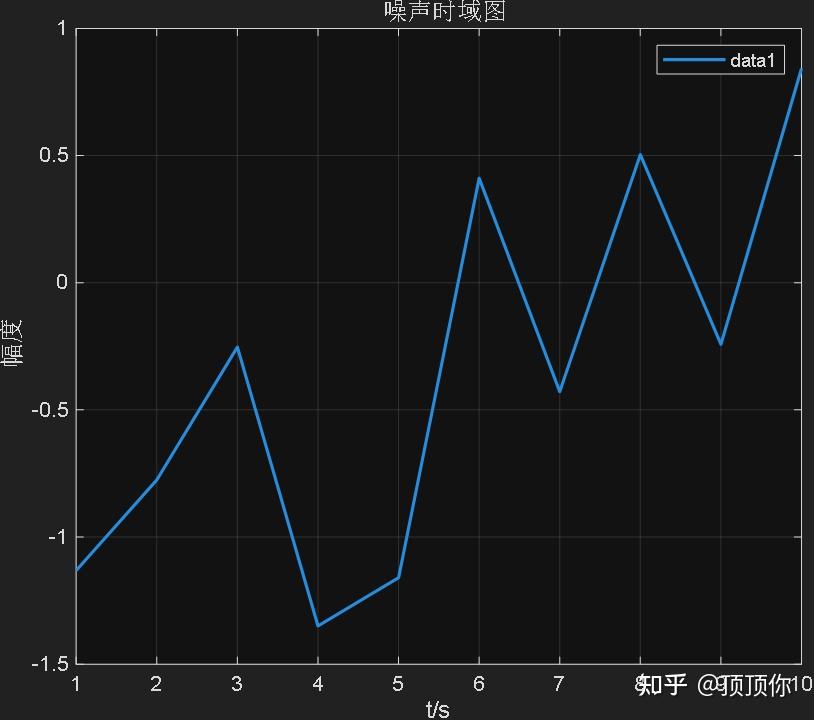Click the x-axis tick label 4

click(x=318, y=684)
